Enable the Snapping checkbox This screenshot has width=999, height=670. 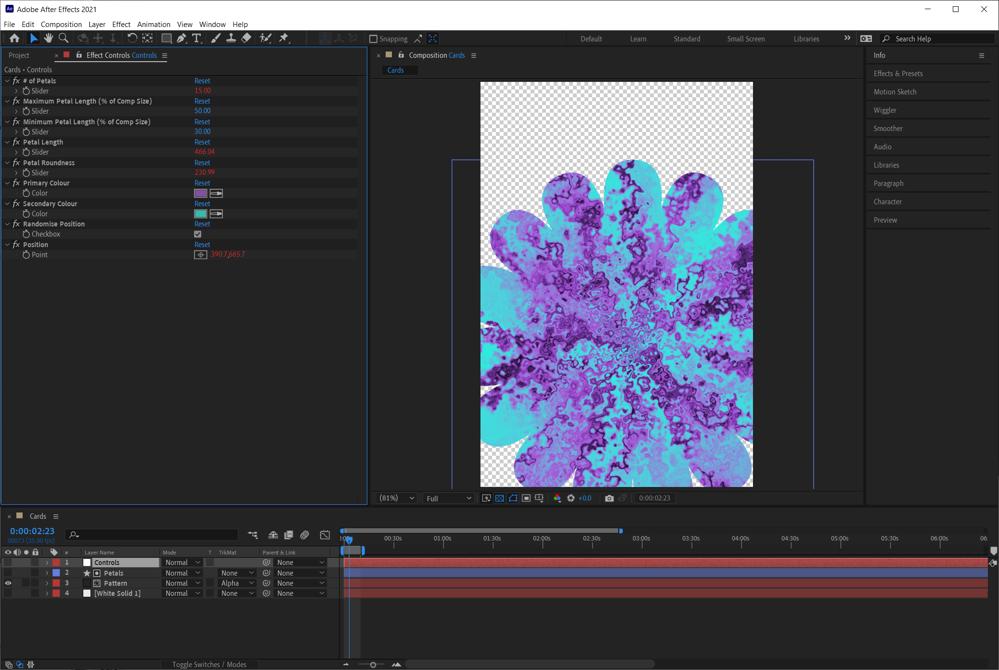(x=374, y=39)
